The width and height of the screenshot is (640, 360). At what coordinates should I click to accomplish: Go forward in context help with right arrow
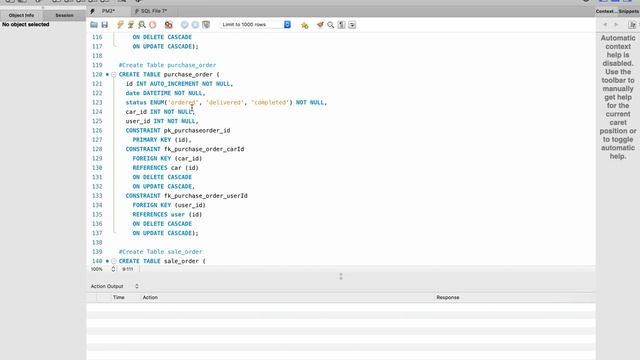616,25
